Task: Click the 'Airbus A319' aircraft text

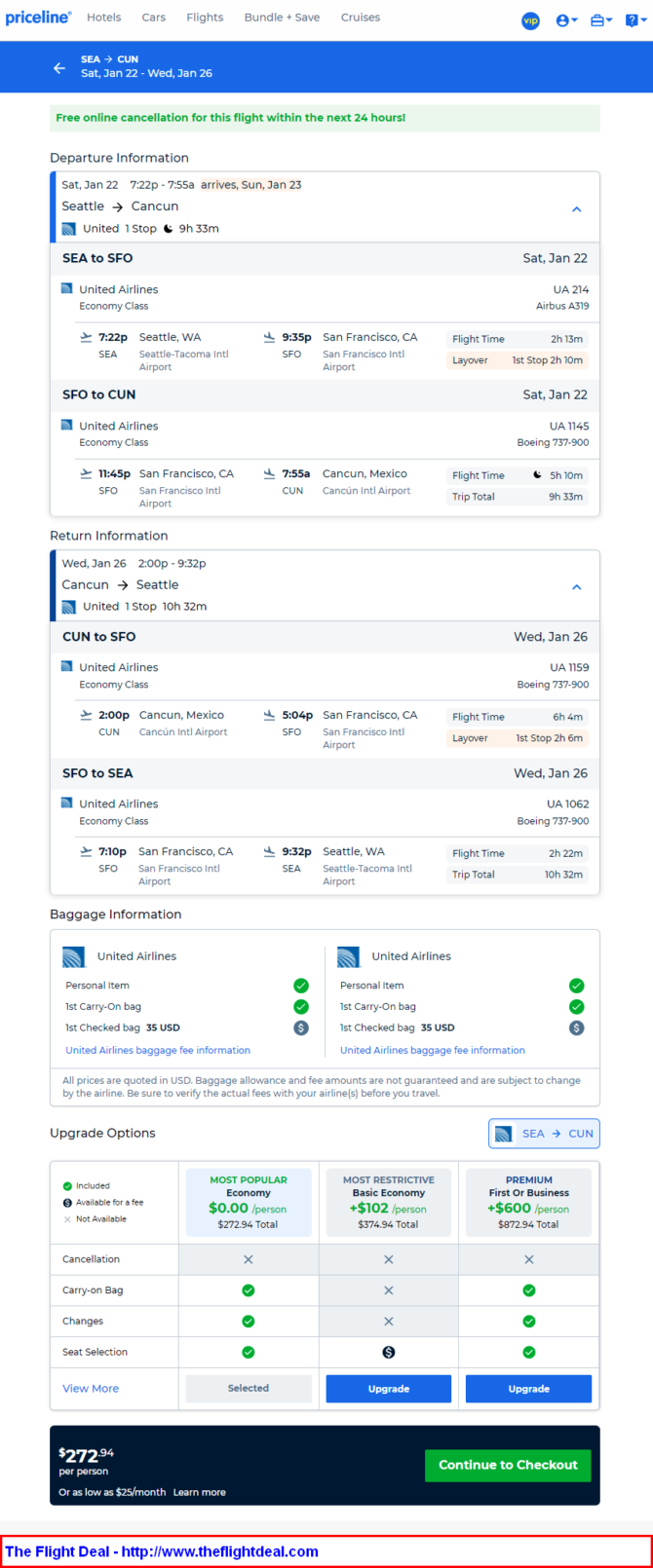Action: click(562, 306)
